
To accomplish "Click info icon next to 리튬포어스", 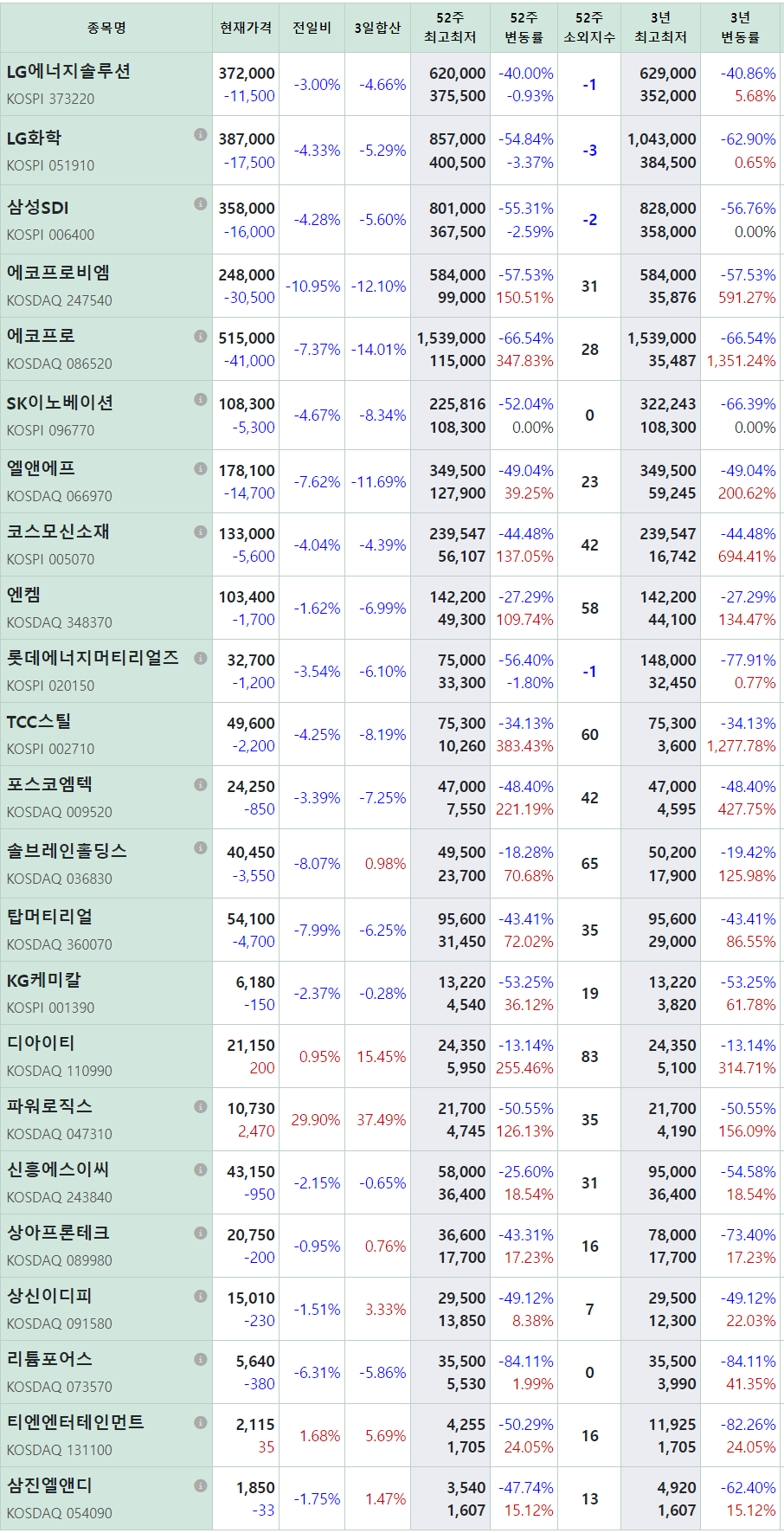I will (x=201, y=1359).
